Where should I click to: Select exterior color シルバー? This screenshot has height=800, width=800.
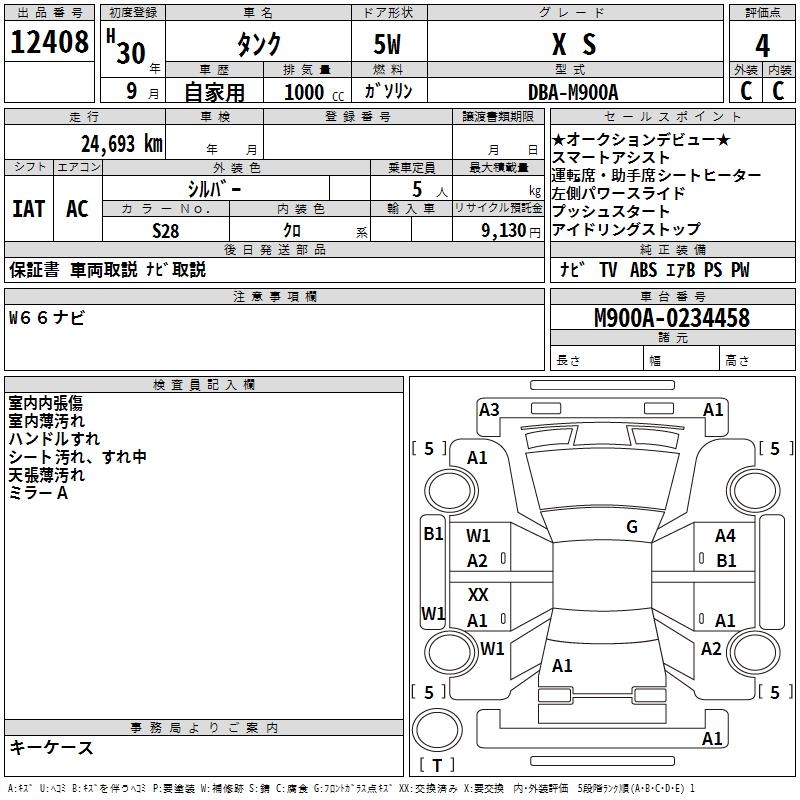215,189
